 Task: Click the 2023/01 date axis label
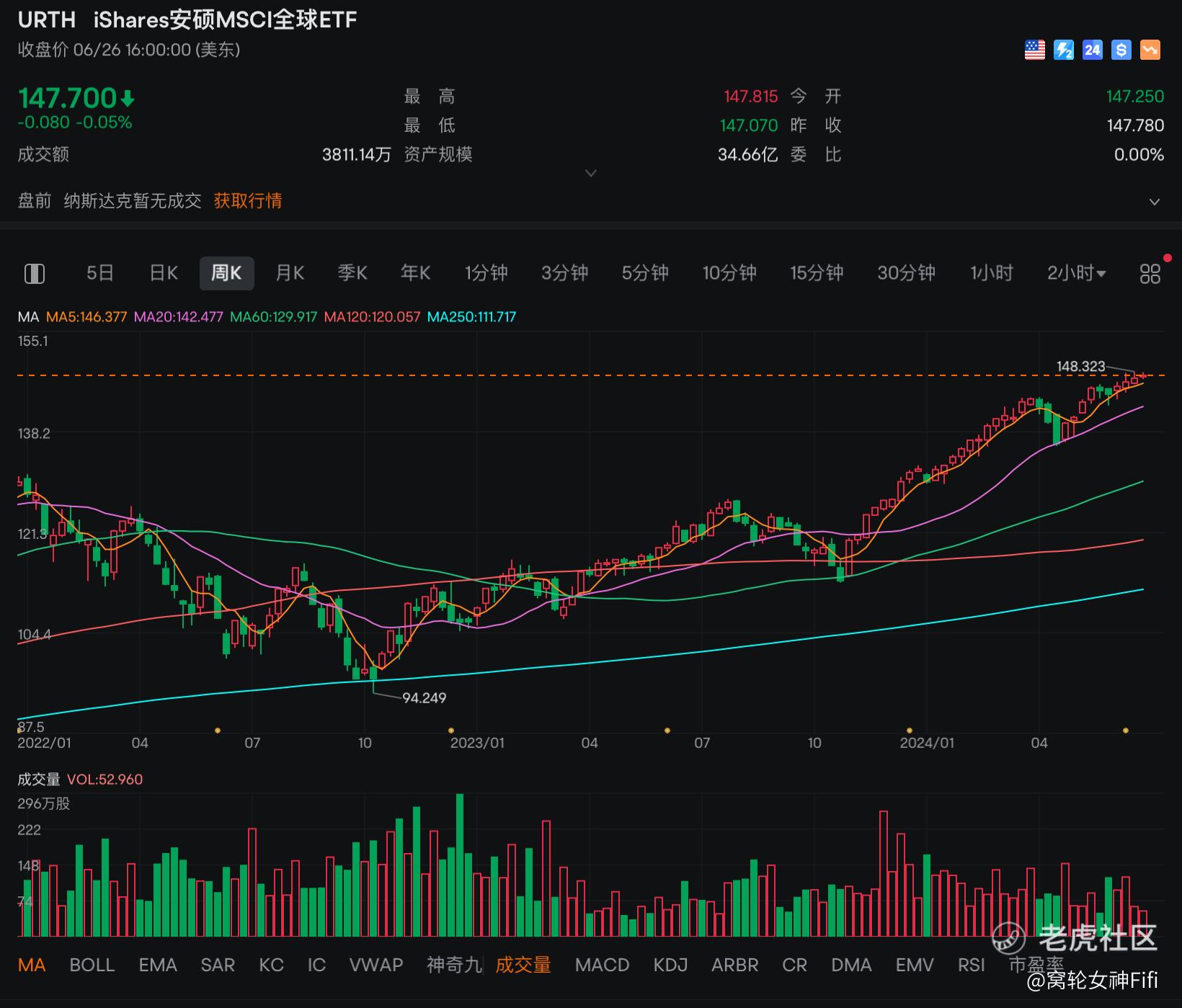click(477, 743)
